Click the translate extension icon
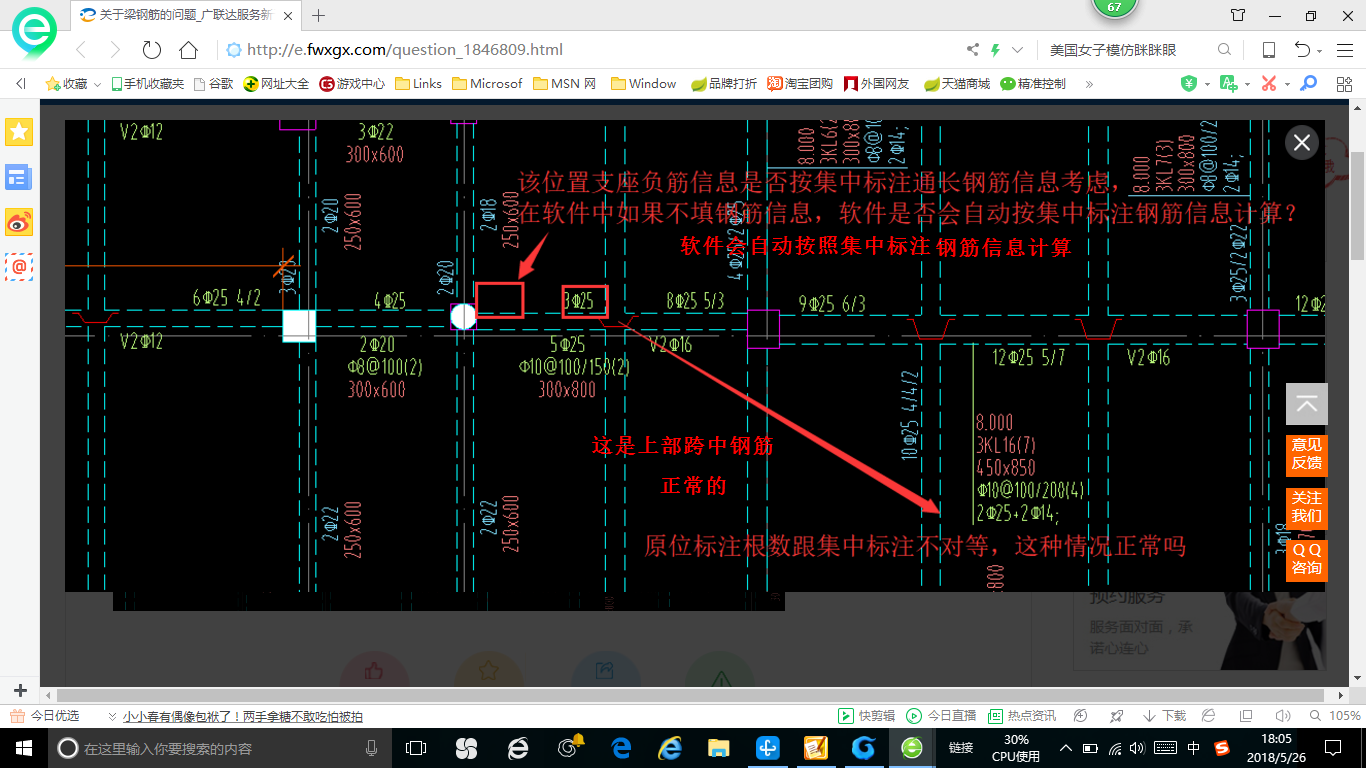The height and width of the screenshot is (768, 1366). (x=1229, y=84)
